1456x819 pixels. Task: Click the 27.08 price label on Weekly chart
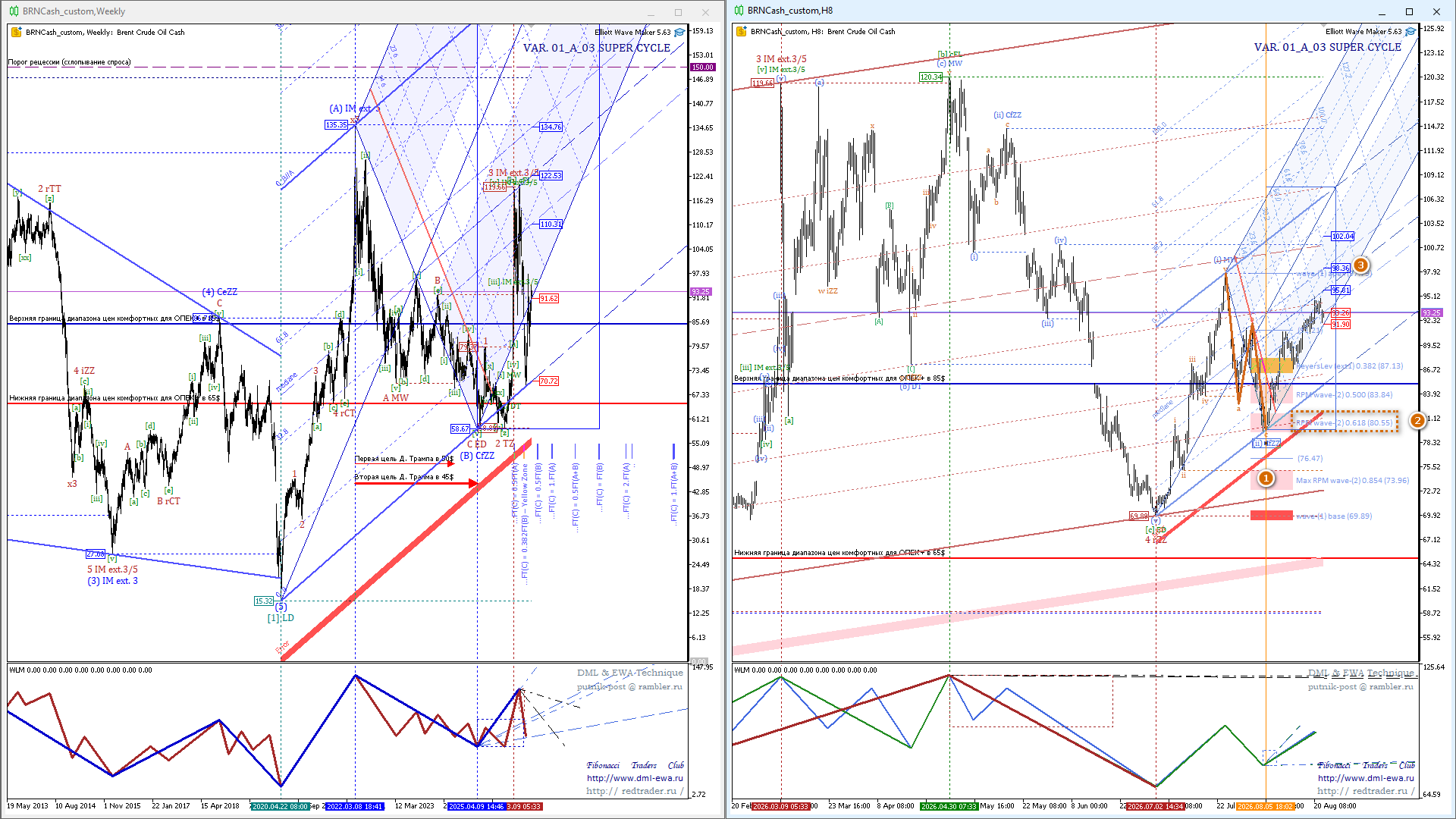coord(96,554)
